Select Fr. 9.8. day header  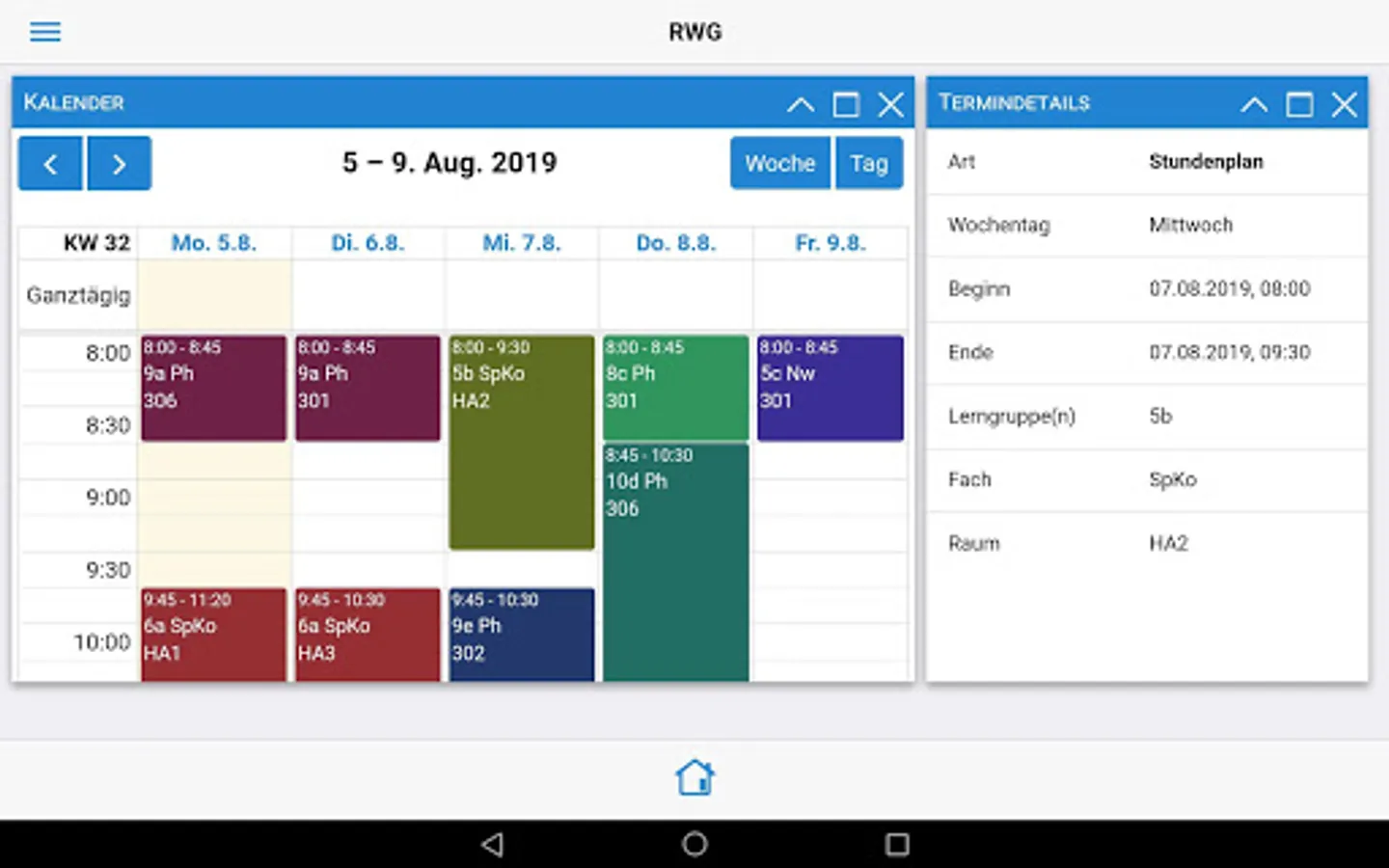(831, 243)
